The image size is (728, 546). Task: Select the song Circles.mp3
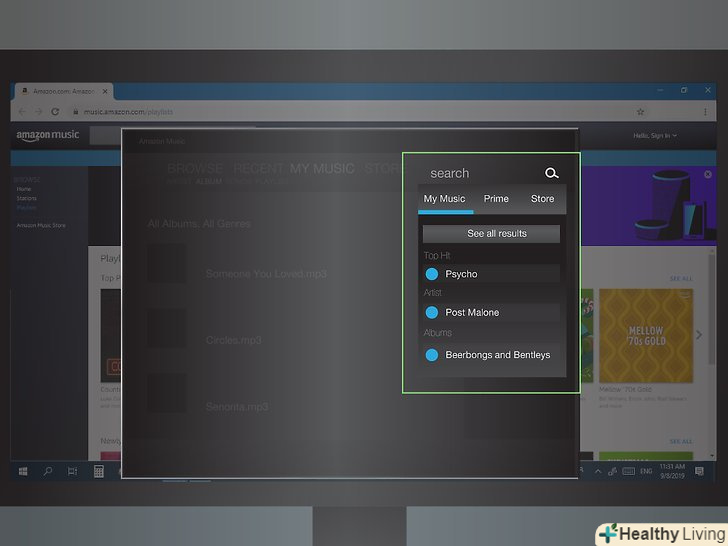[234, 340]
